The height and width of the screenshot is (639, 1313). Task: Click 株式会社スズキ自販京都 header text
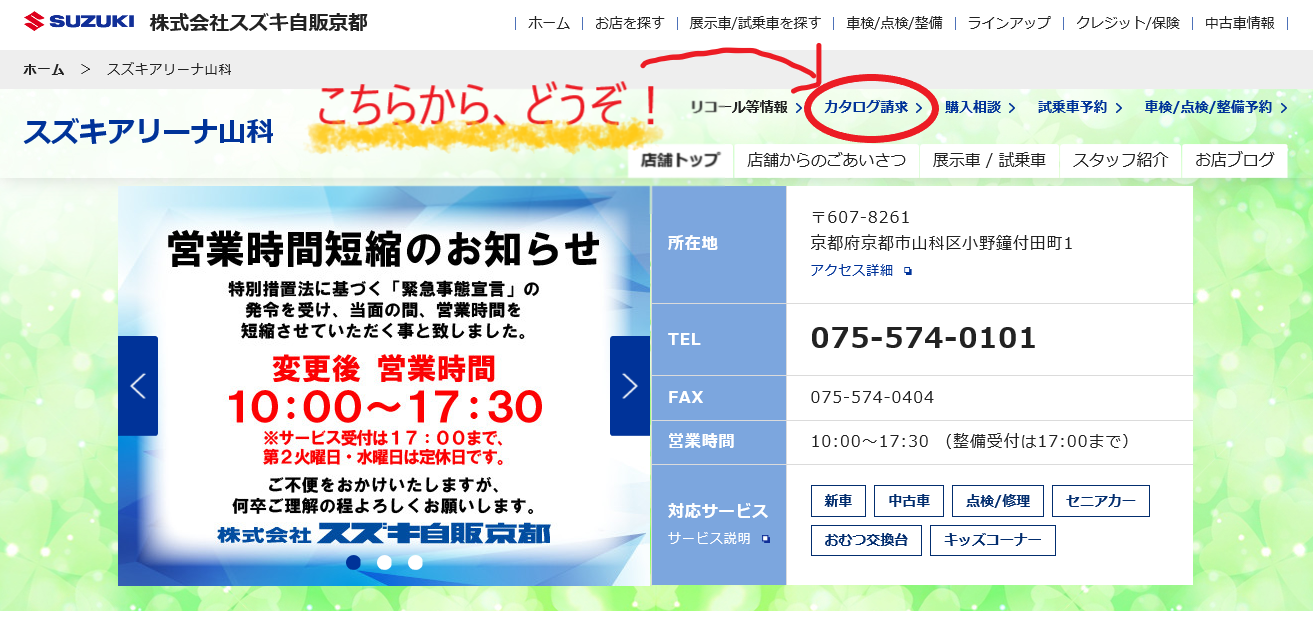click(258, 22)
